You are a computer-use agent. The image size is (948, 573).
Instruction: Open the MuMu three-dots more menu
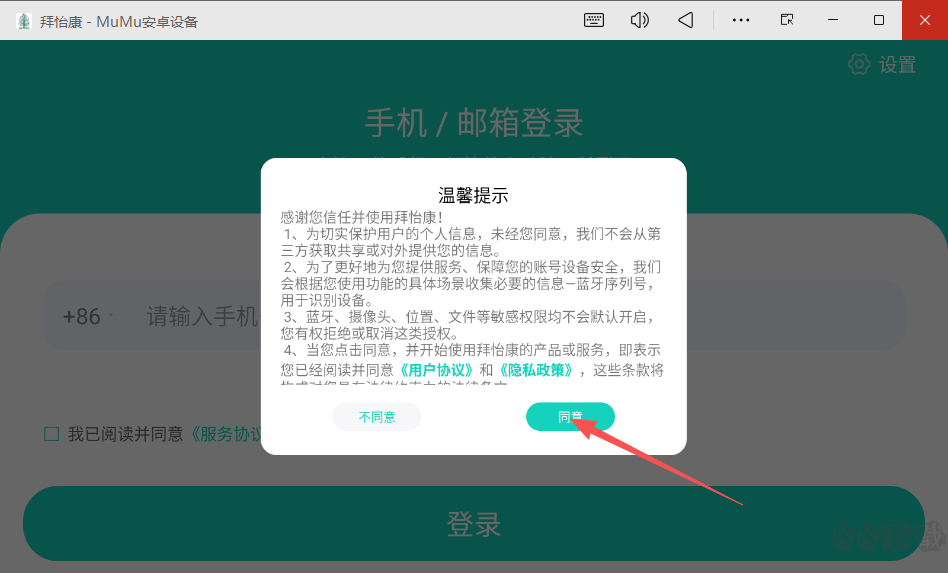point(741,20)
